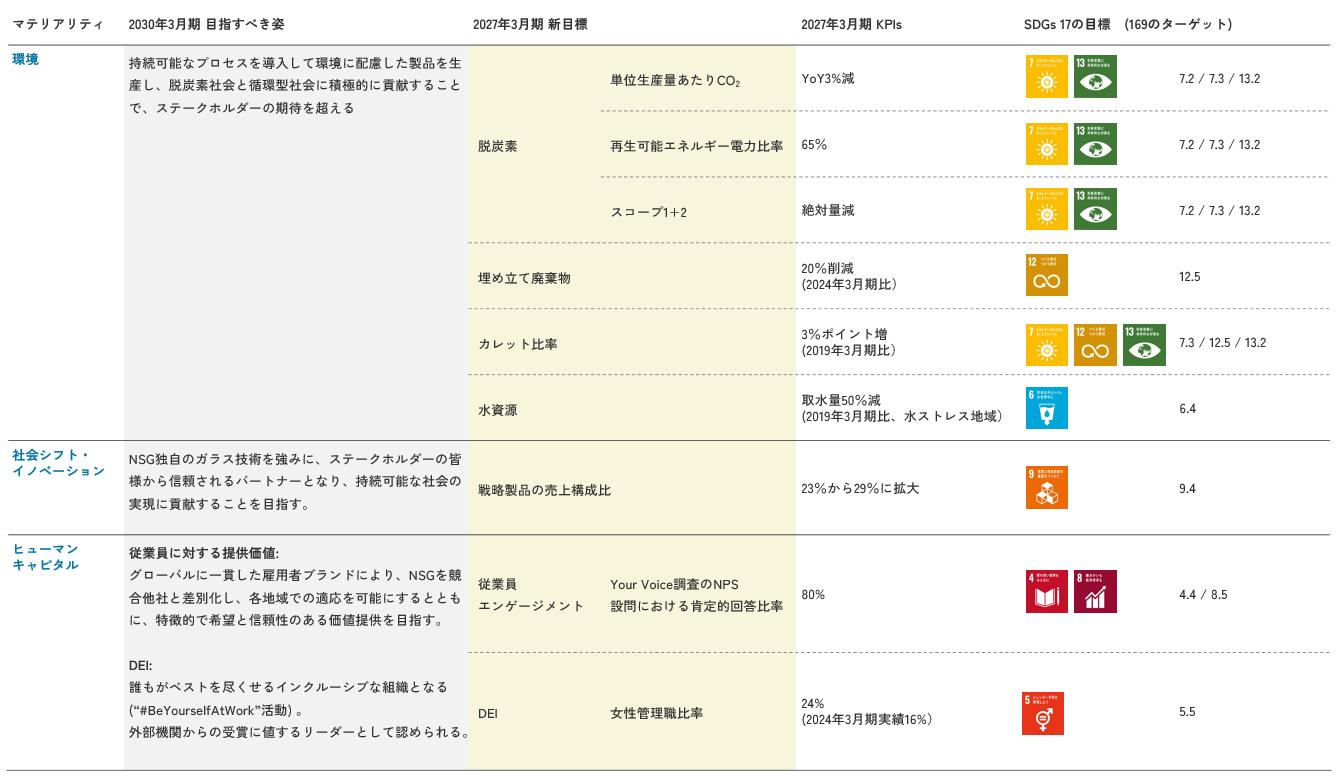Click the 23%から29%に拡大 KPI value
This screenshot has width=1340, height=777.
860,489
